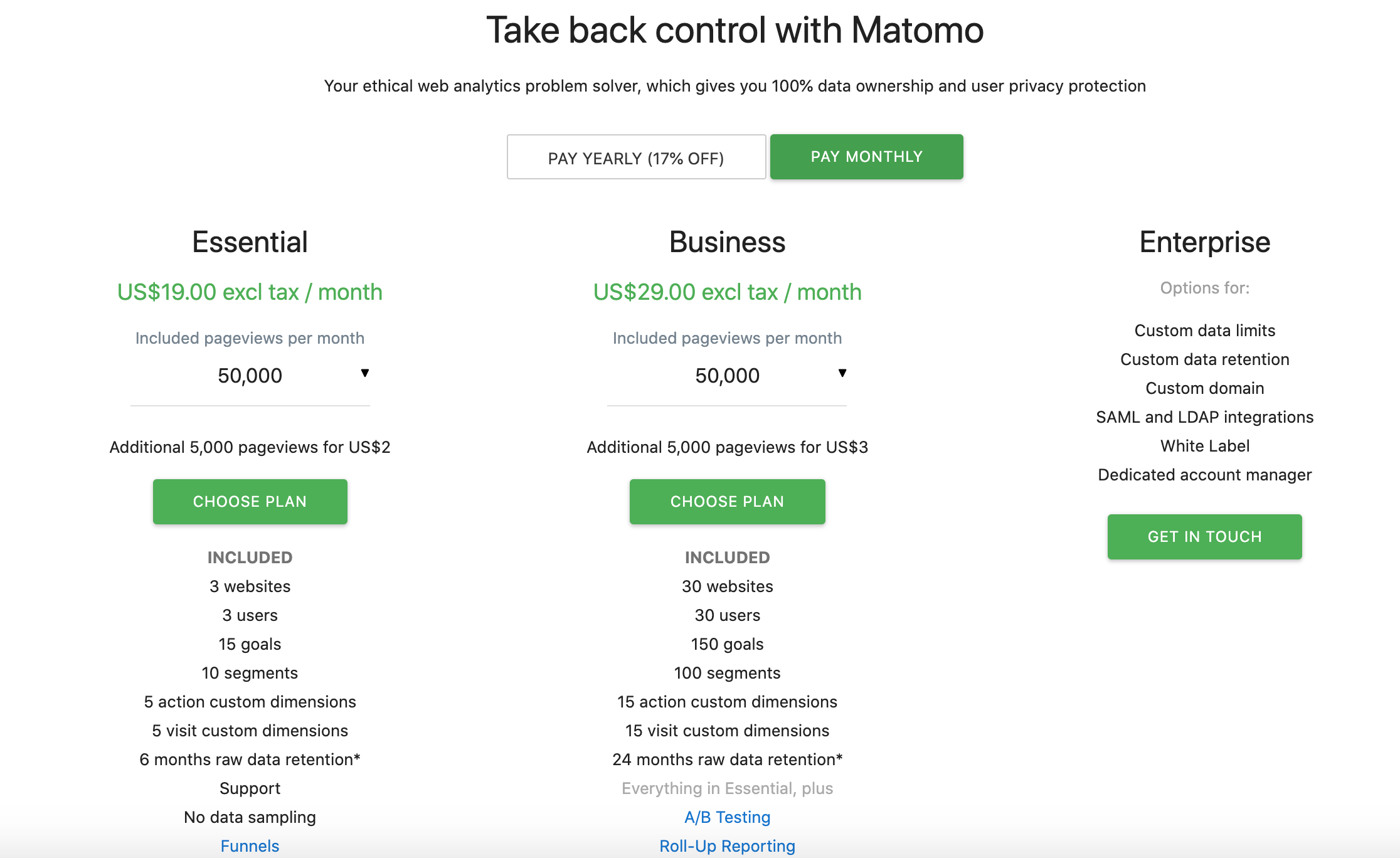Visit the Roll-Up Reporting link
1400x858 pixels.
(727, 846)
